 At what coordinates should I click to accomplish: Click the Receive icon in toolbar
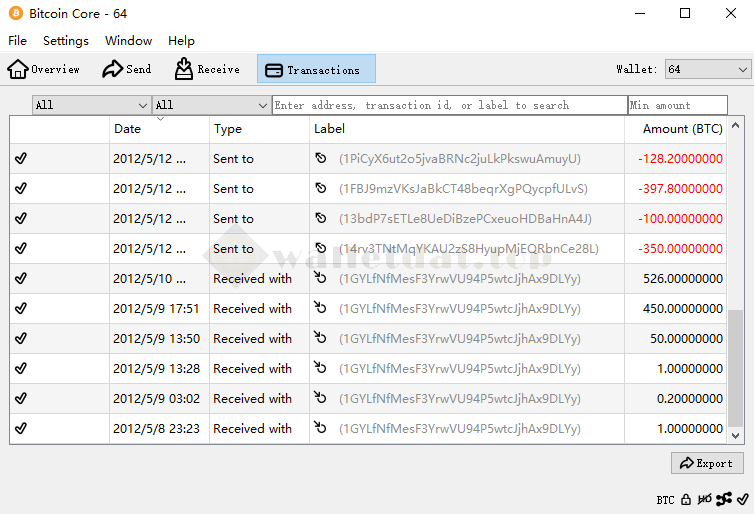click(184, 69)
